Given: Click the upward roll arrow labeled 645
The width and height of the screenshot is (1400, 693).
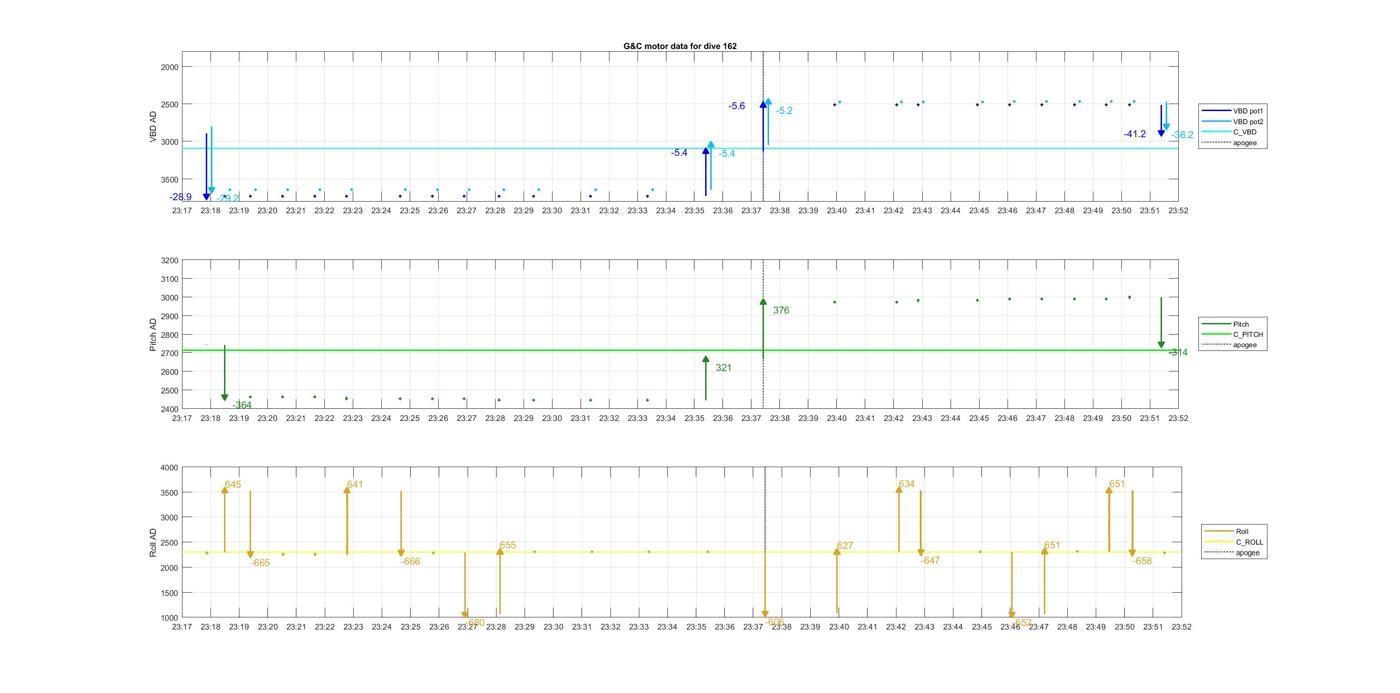Looking at the screenshot, I should point(224,519).
